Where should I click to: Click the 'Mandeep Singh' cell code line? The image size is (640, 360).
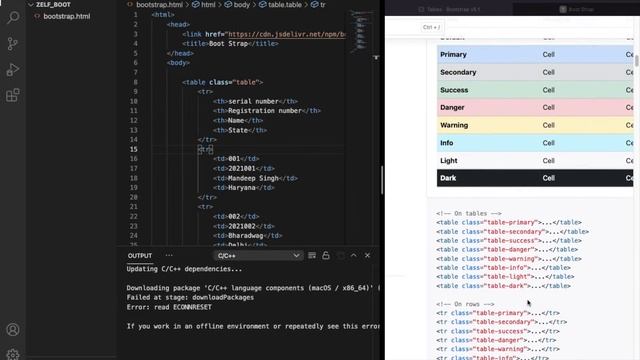(255, 178)
